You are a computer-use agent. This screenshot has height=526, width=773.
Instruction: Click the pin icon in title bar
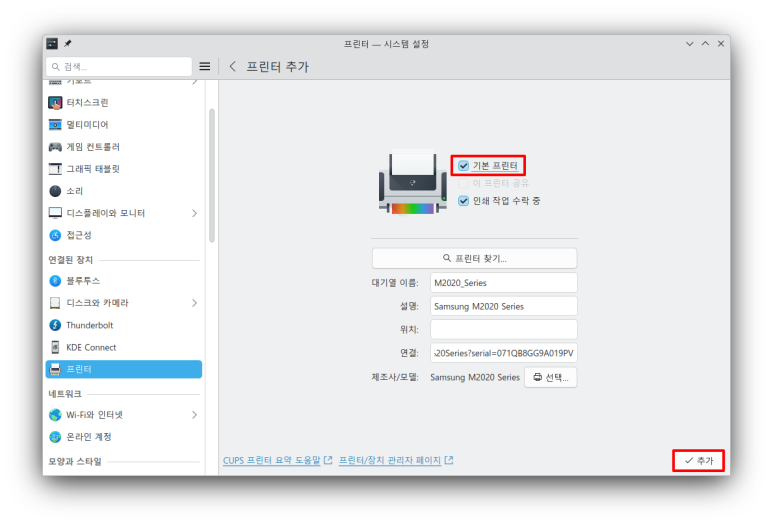[68, 43]
